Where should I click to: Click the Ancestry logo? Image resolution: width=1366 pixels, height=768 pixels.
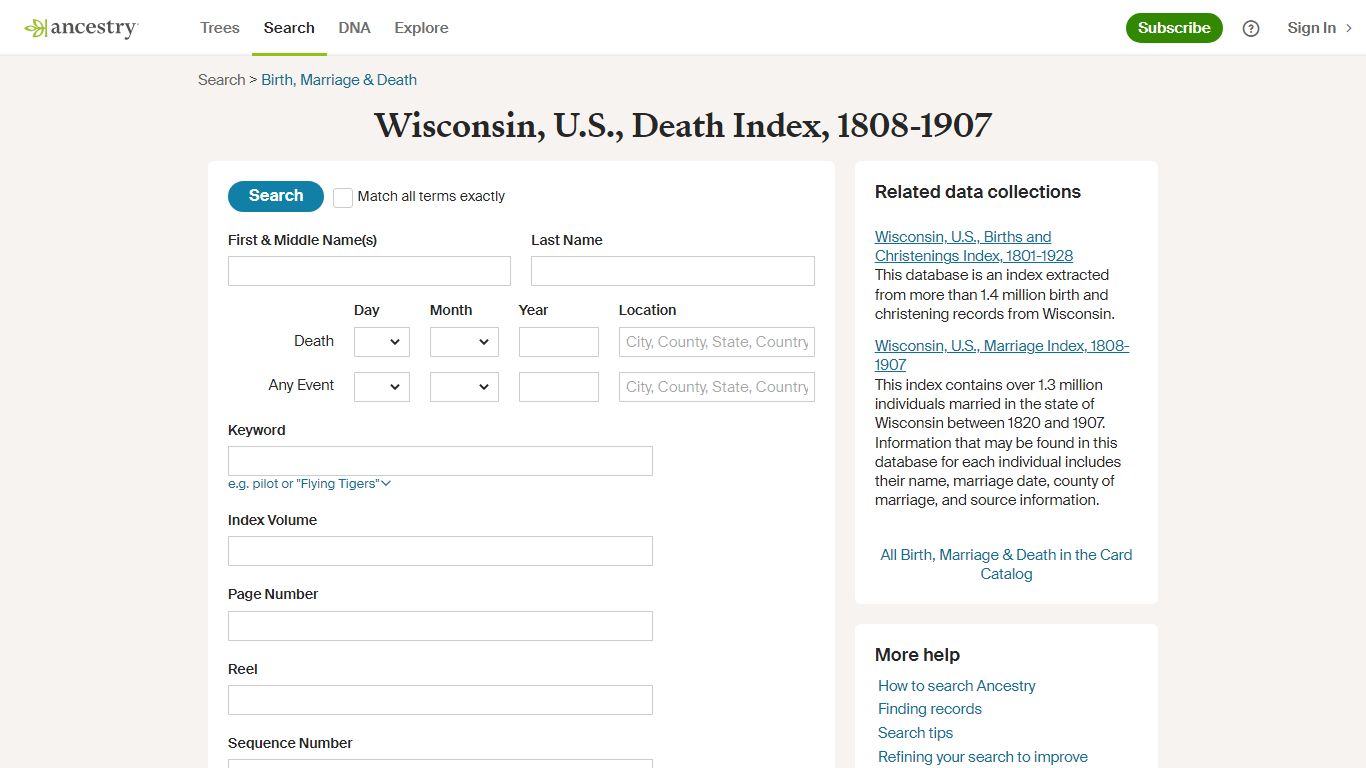point(81,28)
